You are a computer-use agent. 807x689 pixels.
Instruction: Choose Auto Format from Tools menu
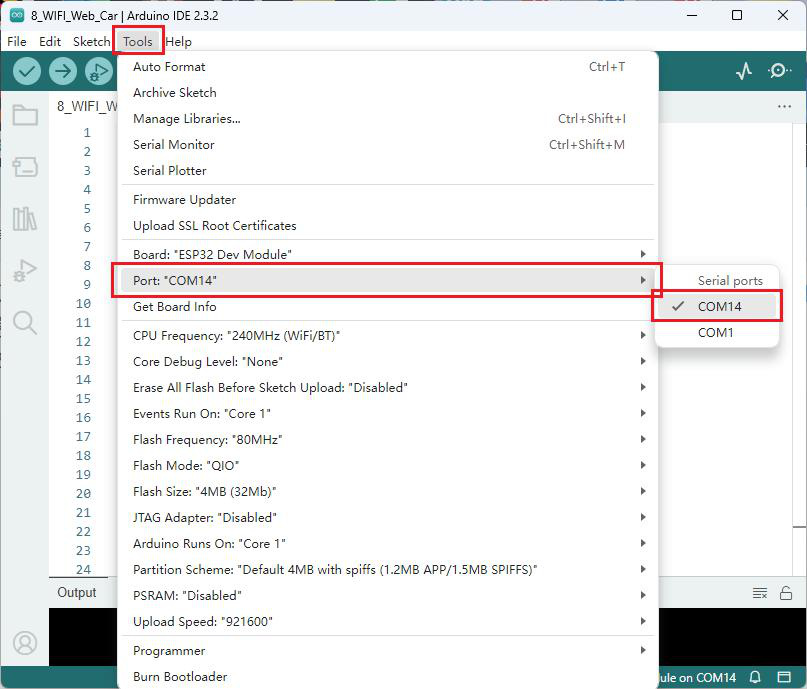(x=388, y=66)
